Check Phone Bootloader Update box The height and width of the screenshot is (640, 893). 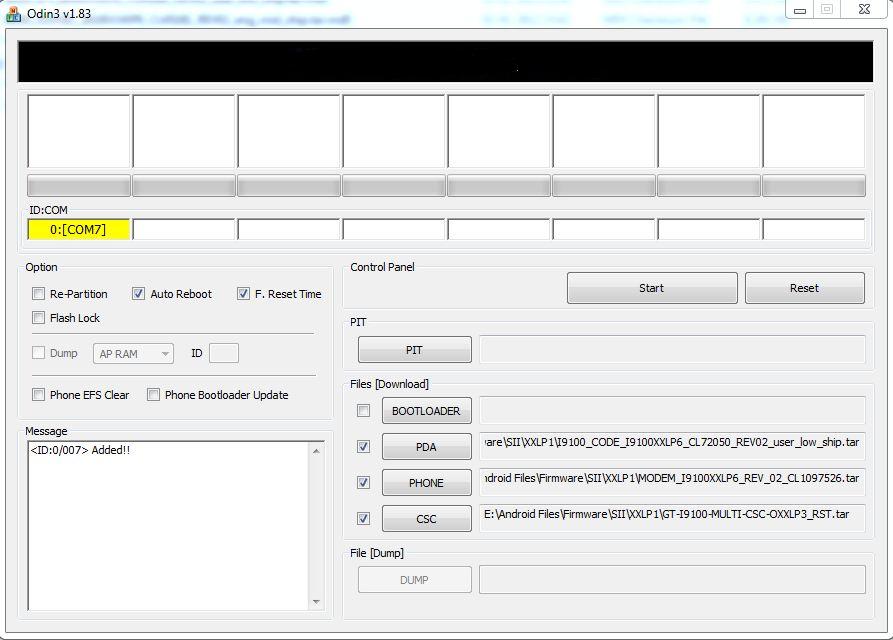coord(153,395)
